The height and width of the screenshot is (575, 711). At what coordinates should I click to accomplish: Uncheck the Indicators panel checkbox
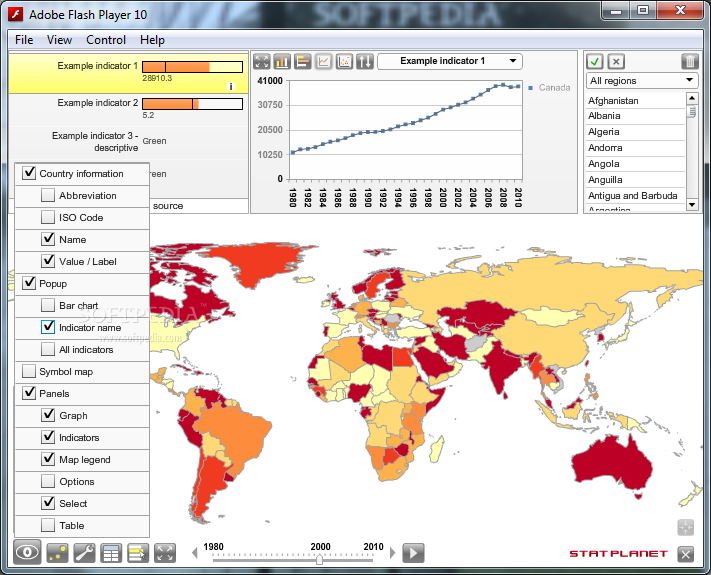(48, 437)
